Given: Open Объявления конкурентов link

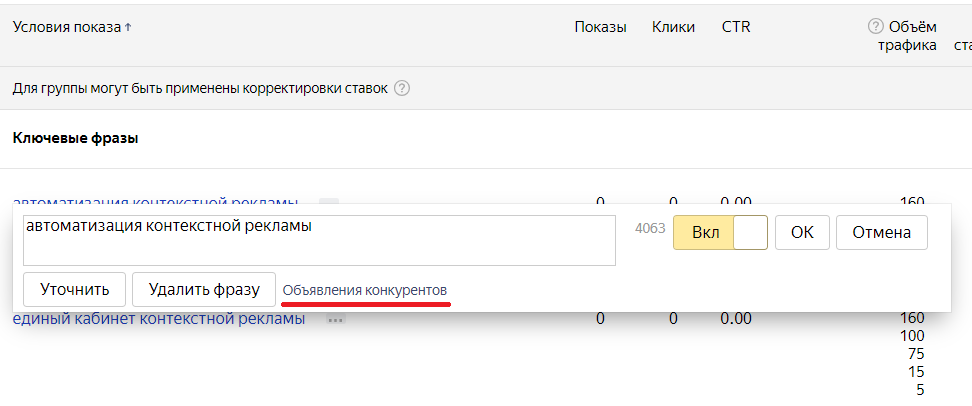Looking at the screenshot, I should [365, 290].
